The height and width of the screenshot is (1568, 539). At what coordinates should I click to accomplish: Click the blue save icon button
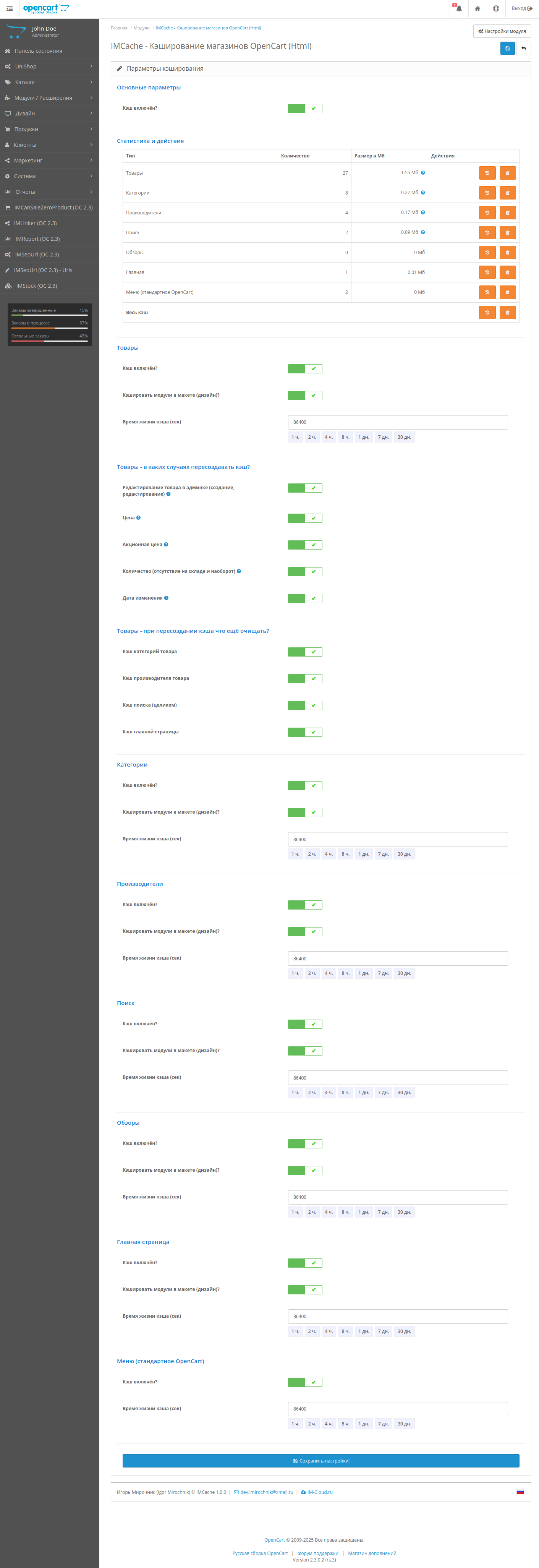click(x=507, y=49)
